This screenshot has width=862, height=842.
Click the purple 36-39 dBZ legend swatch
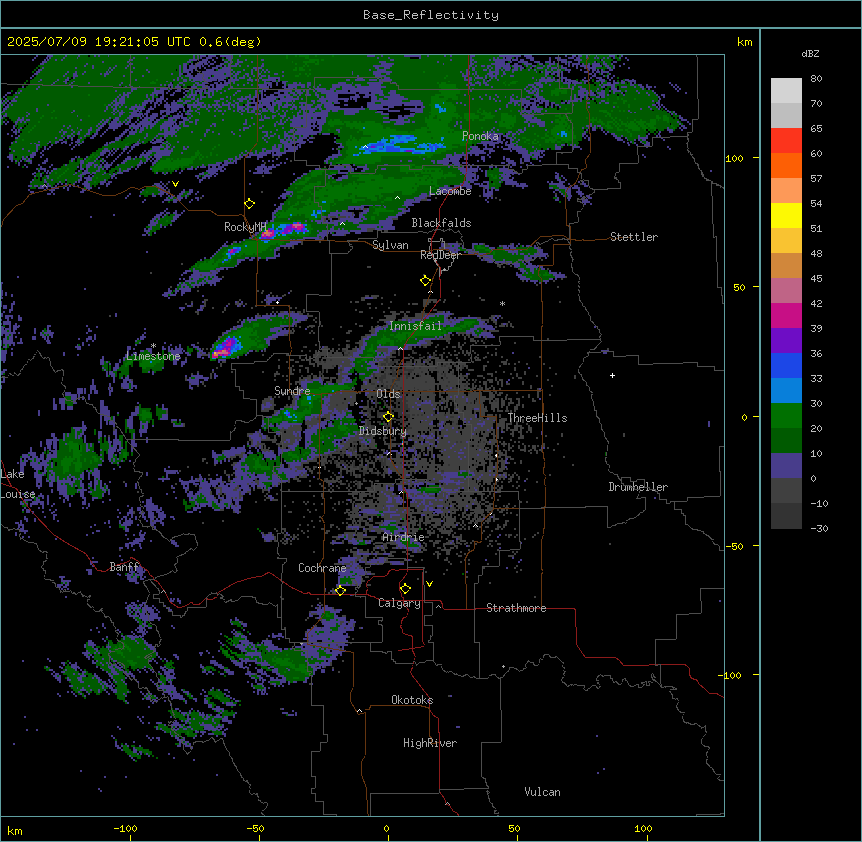[x=786, y=341]
